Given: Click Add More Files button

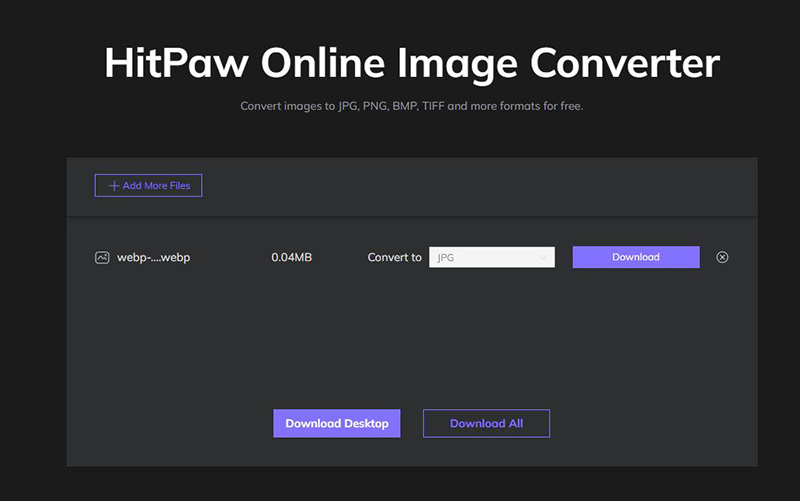Looking at the screenshot, I should pos(148,185).
